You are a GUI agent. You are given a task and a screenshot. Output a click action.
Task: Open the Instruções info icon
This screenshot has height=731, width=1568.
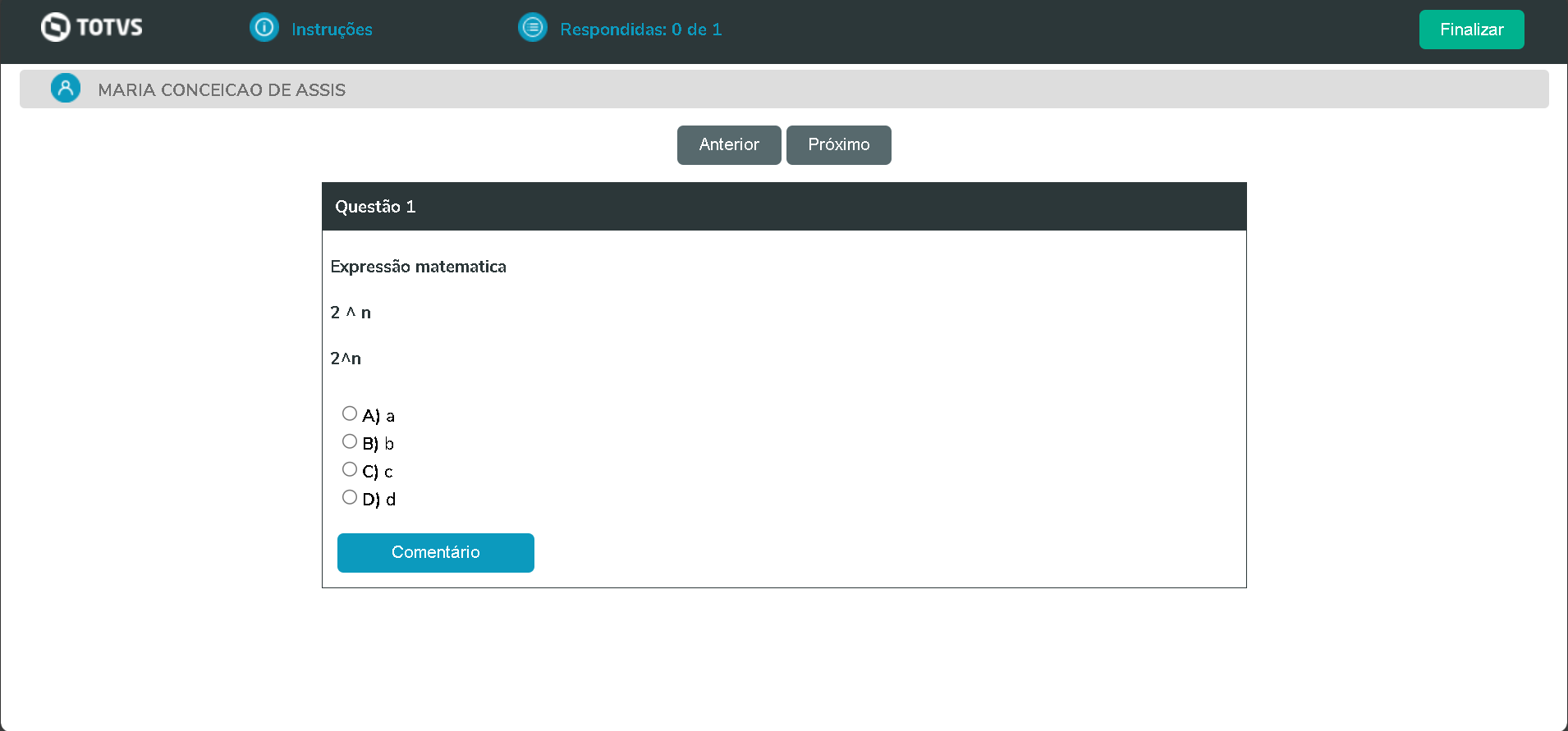point(264,27)
